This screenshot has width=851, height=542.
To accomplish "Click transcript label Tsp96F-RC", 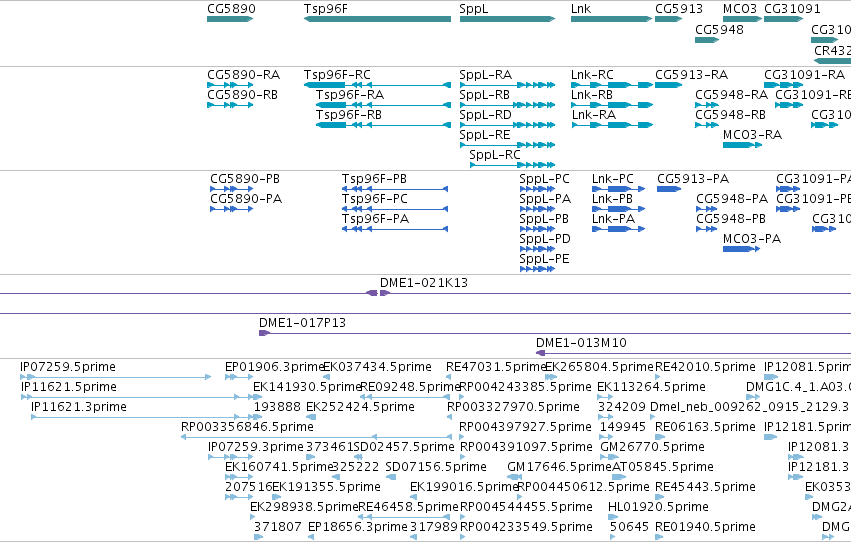I will click(337, 74).
